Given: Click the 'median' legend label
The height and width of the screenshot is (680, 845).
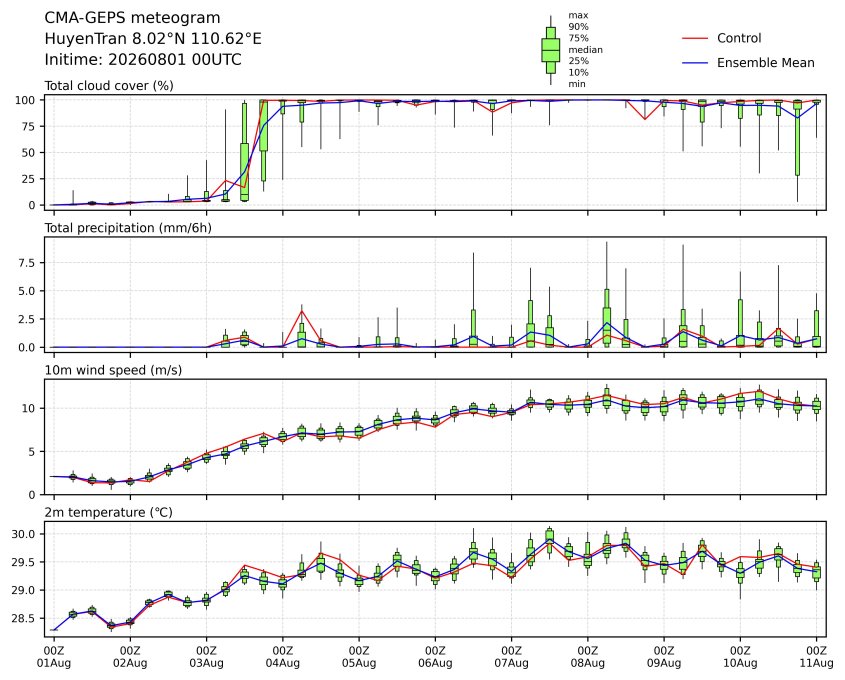Looking at the screenshot, I should pos(585,50).
